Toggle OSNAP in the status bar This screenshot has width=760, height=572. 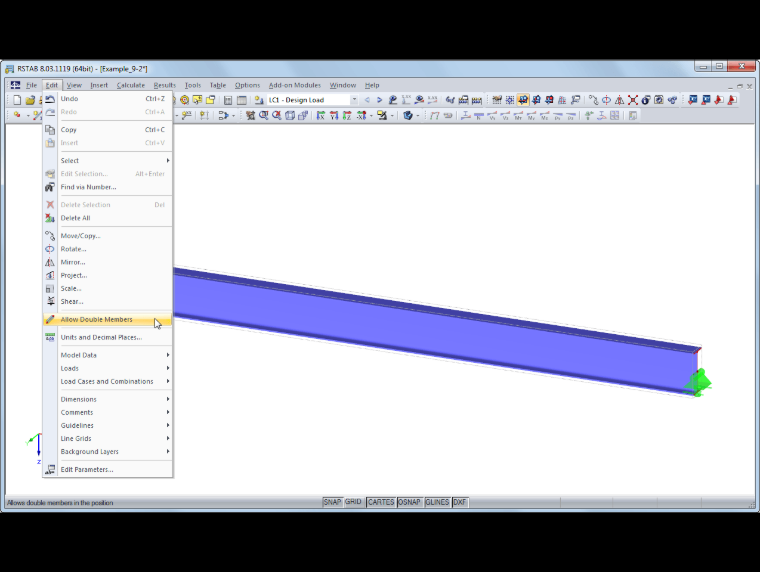pos(409,502)
